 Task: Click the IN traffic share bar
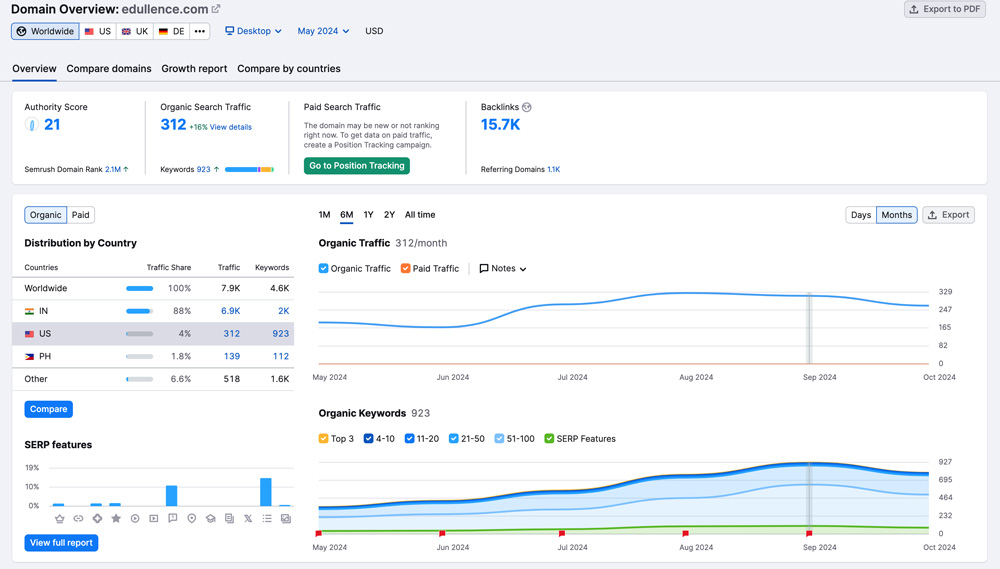pyautogui.click(x=140, y=311)
